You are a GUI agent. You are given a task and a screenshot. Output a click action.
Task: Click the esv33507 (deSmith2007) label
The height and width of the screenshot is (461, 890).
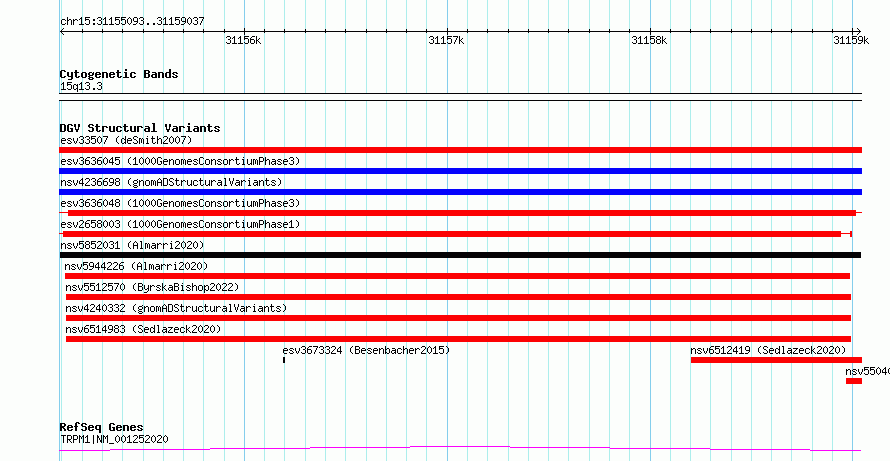126,140
